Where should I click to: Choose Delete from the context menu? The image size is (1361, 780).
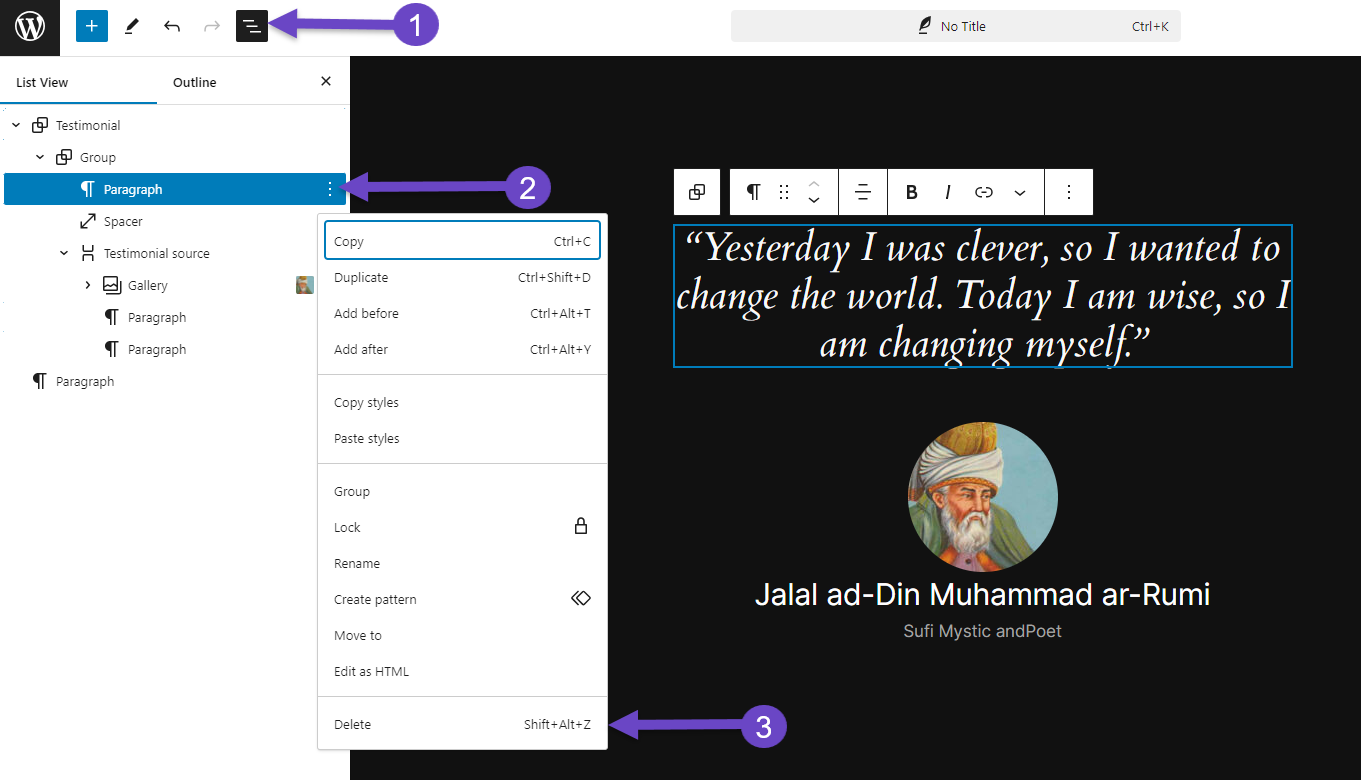point(352,724)
